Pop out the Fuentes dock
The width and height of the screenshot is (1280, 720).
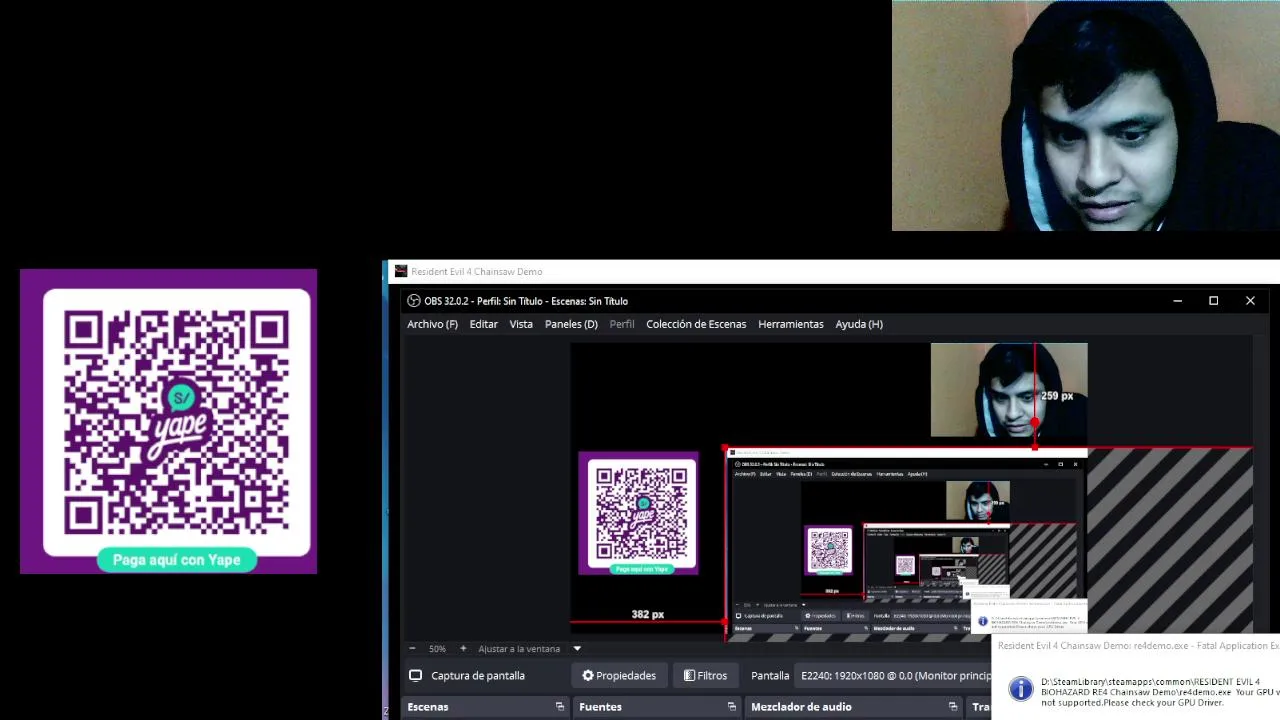coord(731,707)
